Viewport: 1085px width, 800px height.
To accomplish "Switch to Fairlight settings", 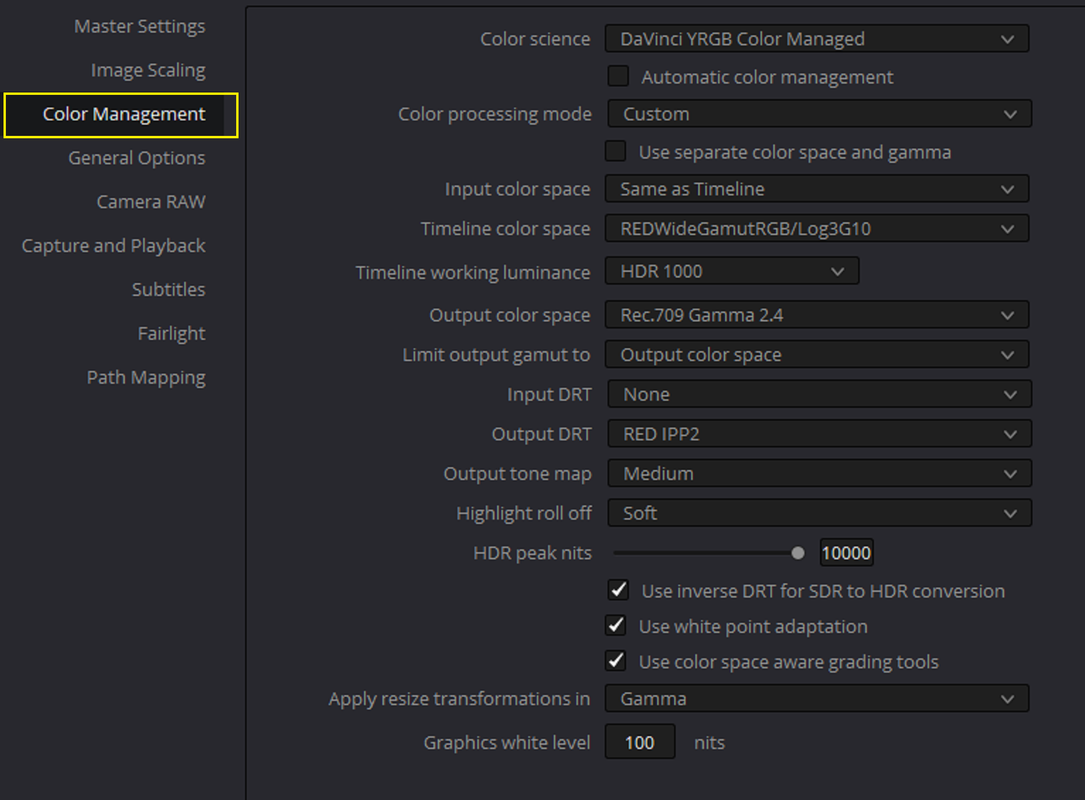I will (172, 334).
